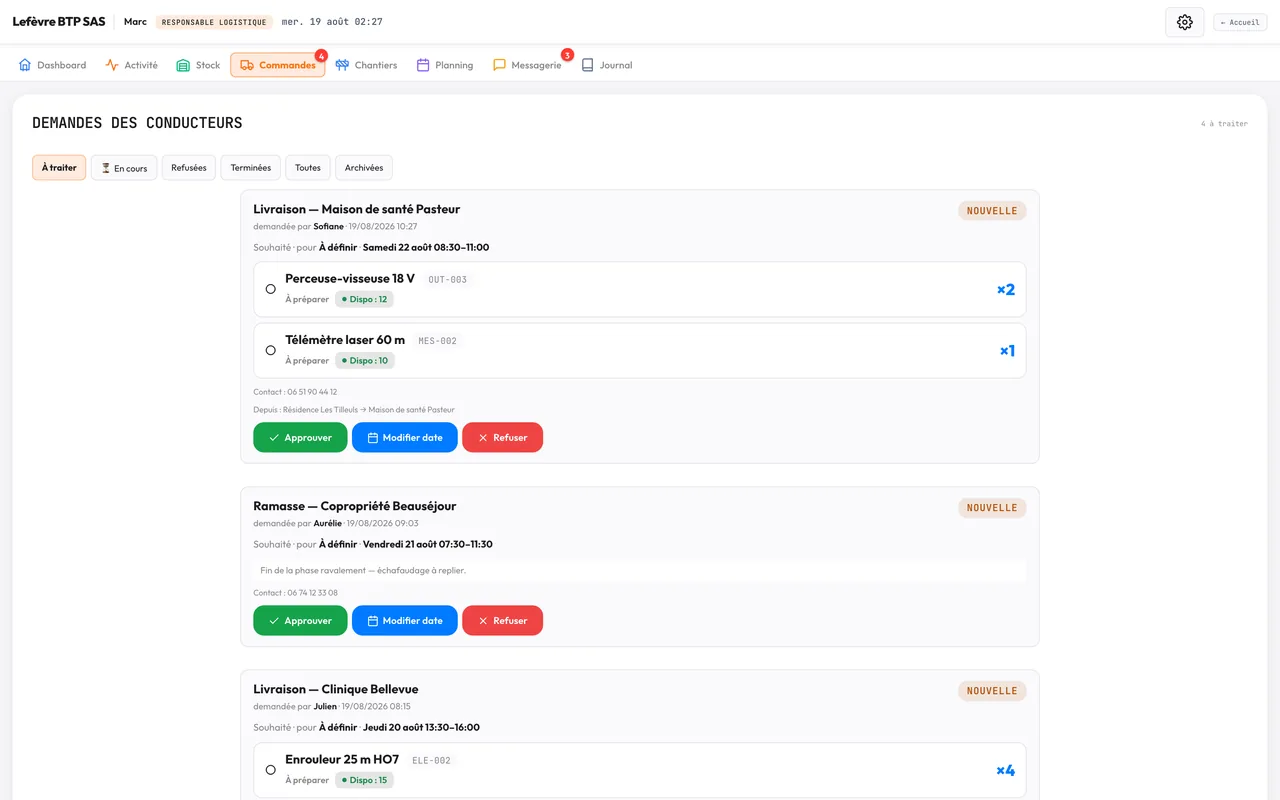The height and width of the screenshot is (800, 1280).
Task: Modify date for Maison de santé Pasteur
Action: tap(405, 437)
